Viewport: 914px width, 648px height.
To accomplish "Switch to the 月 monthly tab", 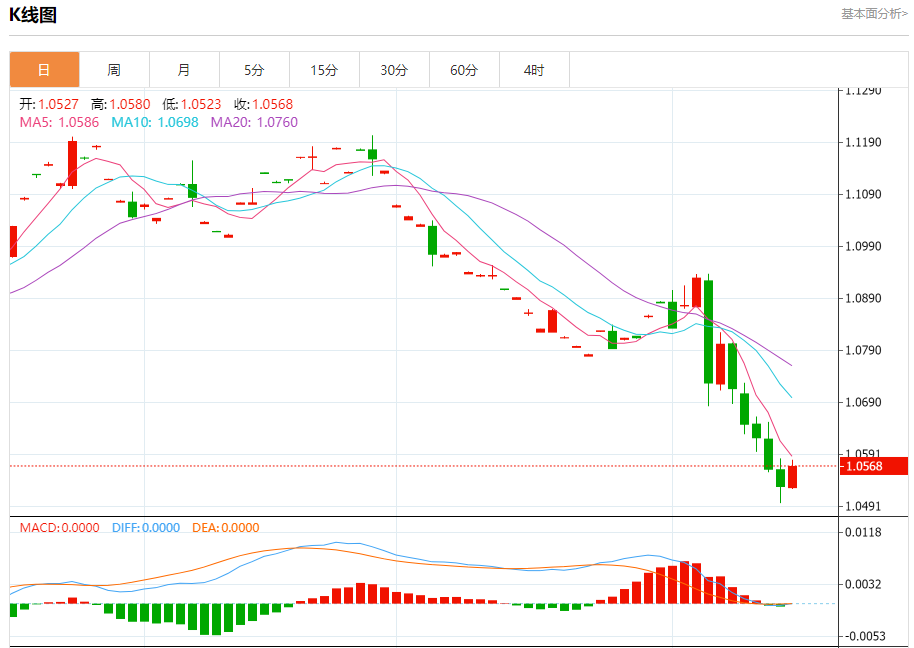I will [184, 70].
